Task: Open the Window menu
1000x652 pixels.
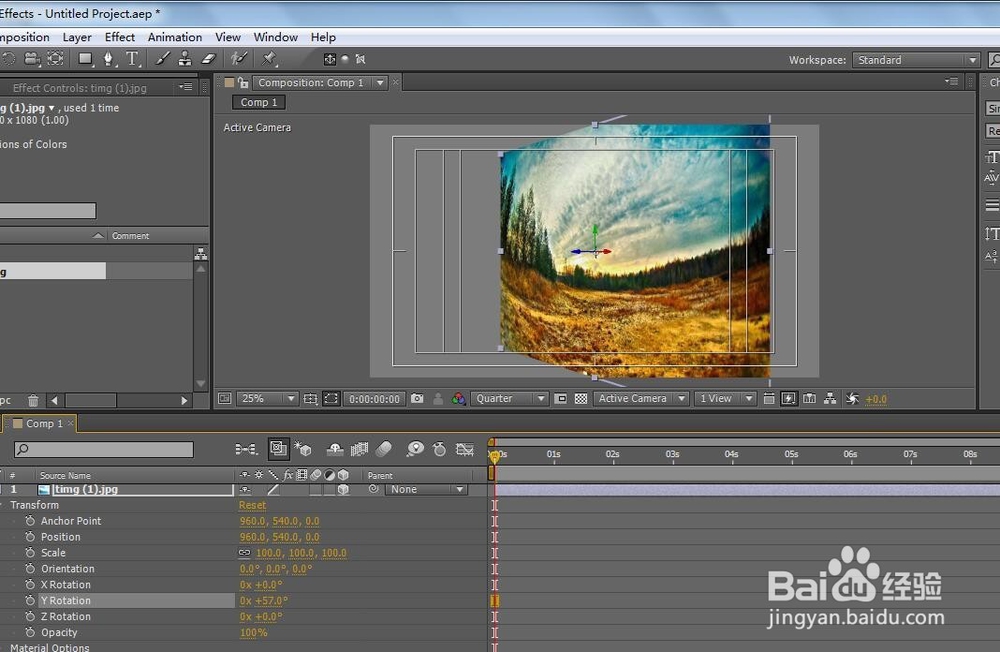Action: point(276,37)
